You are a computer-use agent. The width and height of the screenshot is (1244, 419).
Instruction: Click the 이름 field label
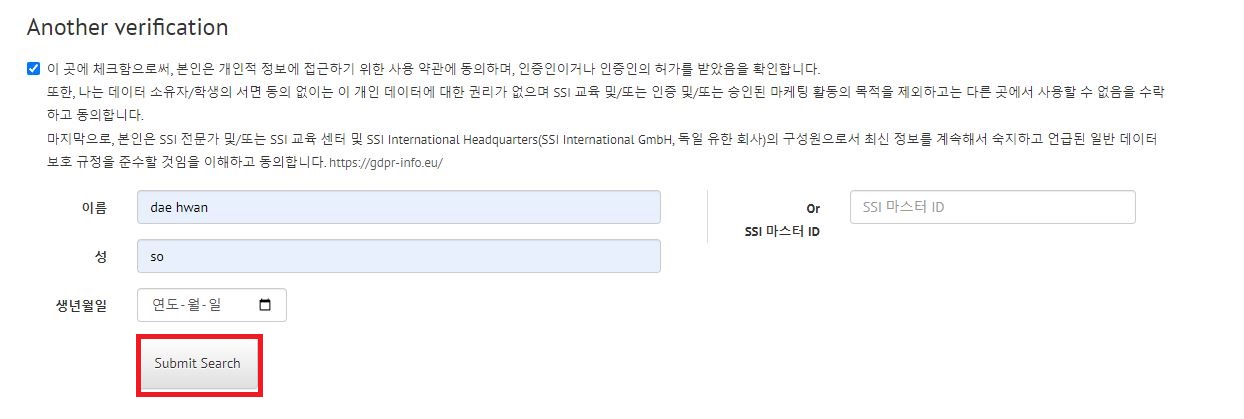(93, 208)
